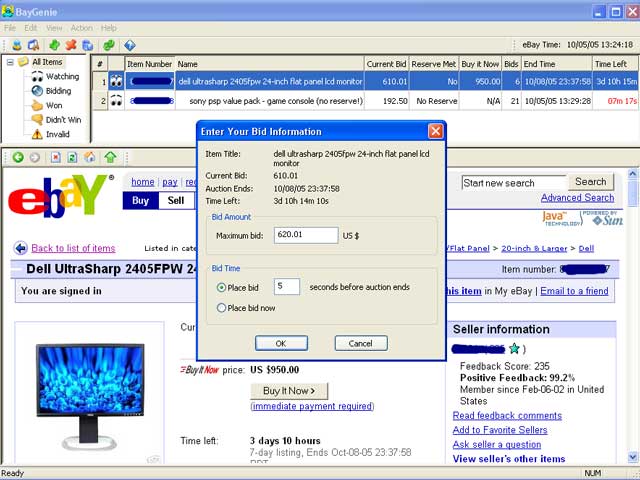Click immediate payment required link

(312, 406)
